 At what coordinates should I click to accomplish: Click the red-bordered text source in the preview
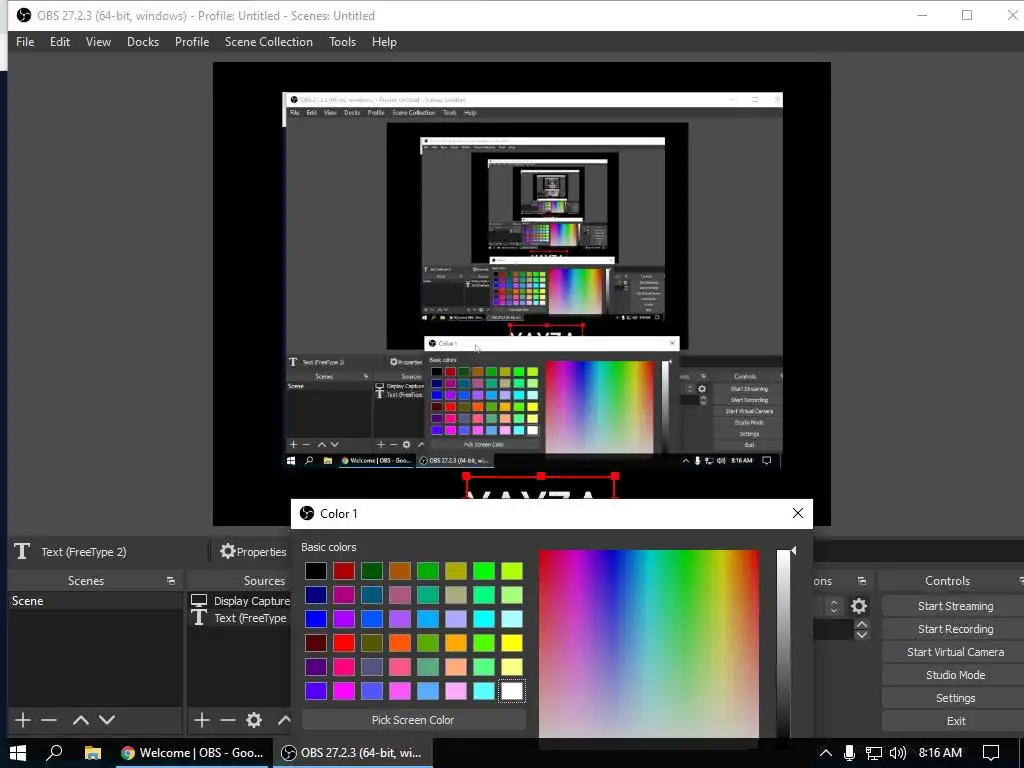[x=540, y=487]
